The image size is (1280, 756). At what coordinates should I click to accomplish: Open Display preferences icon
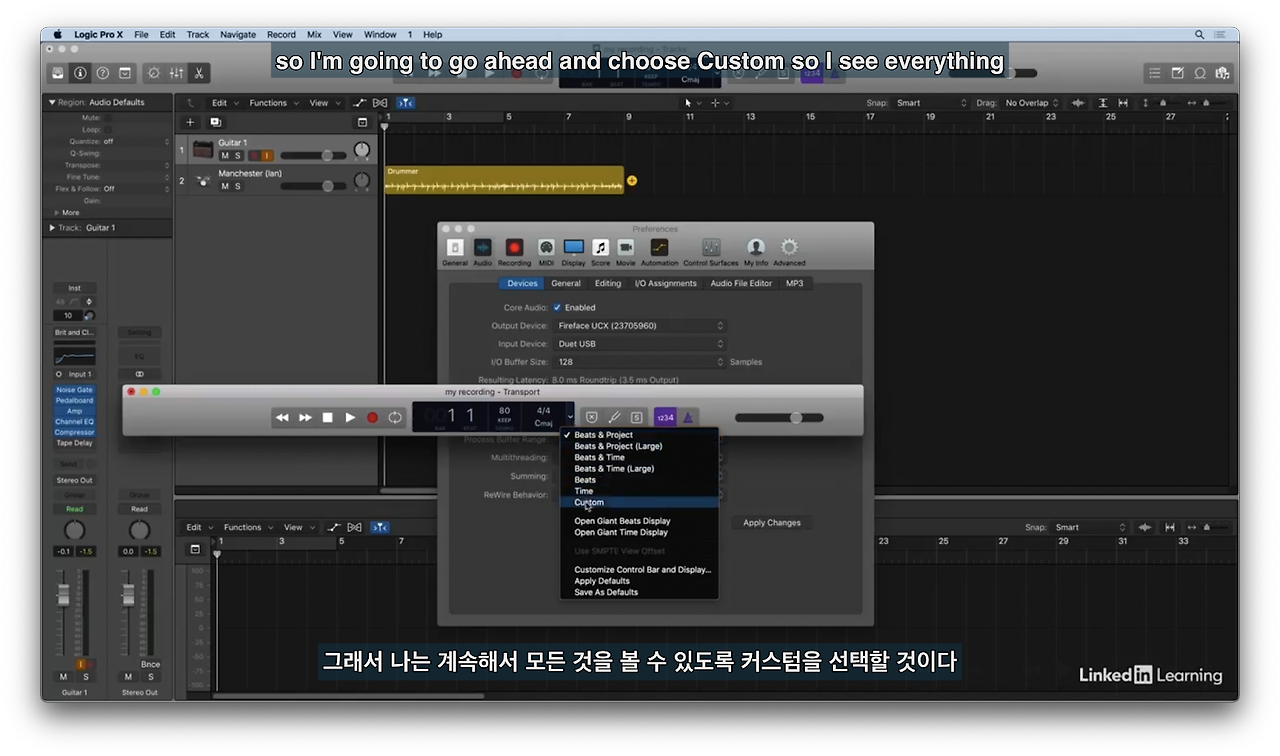pos(573,252)
